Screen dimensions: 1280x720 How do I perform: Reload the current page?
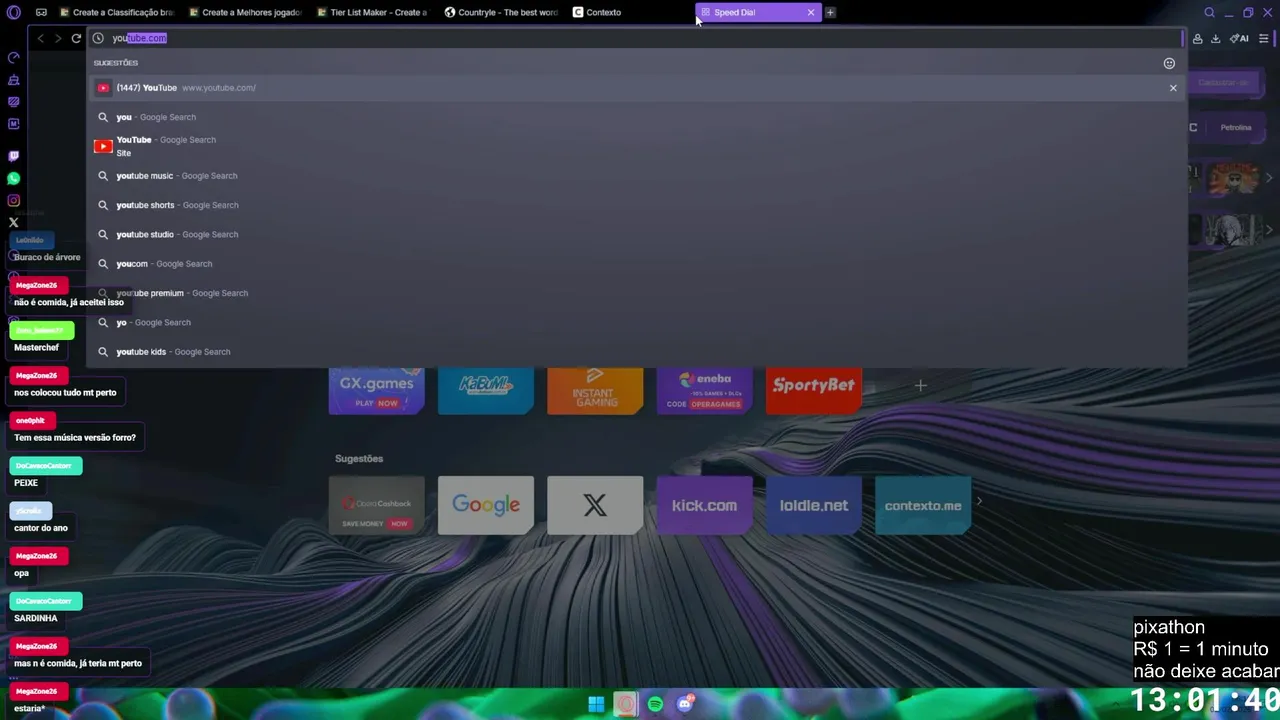76,38
